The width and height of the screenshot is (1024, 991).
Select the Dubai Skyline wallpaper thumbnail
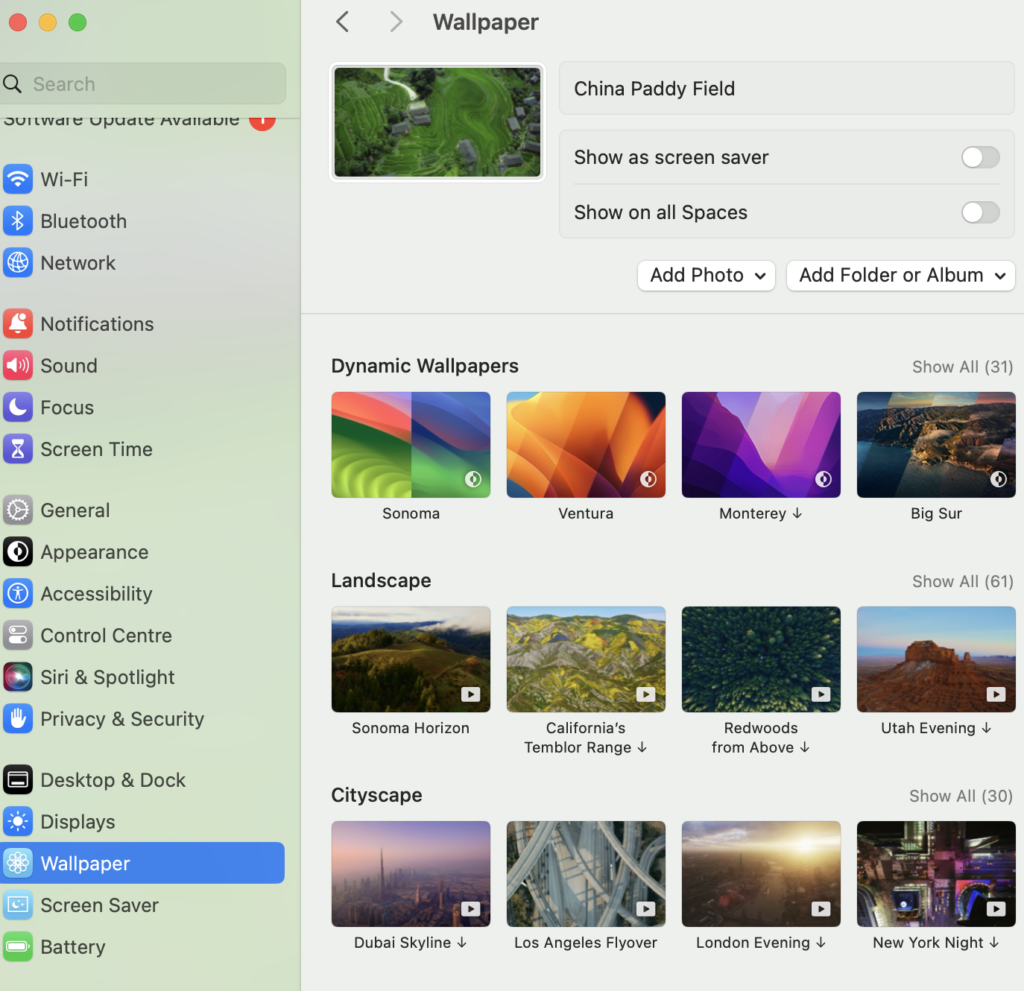coord(410,873)
